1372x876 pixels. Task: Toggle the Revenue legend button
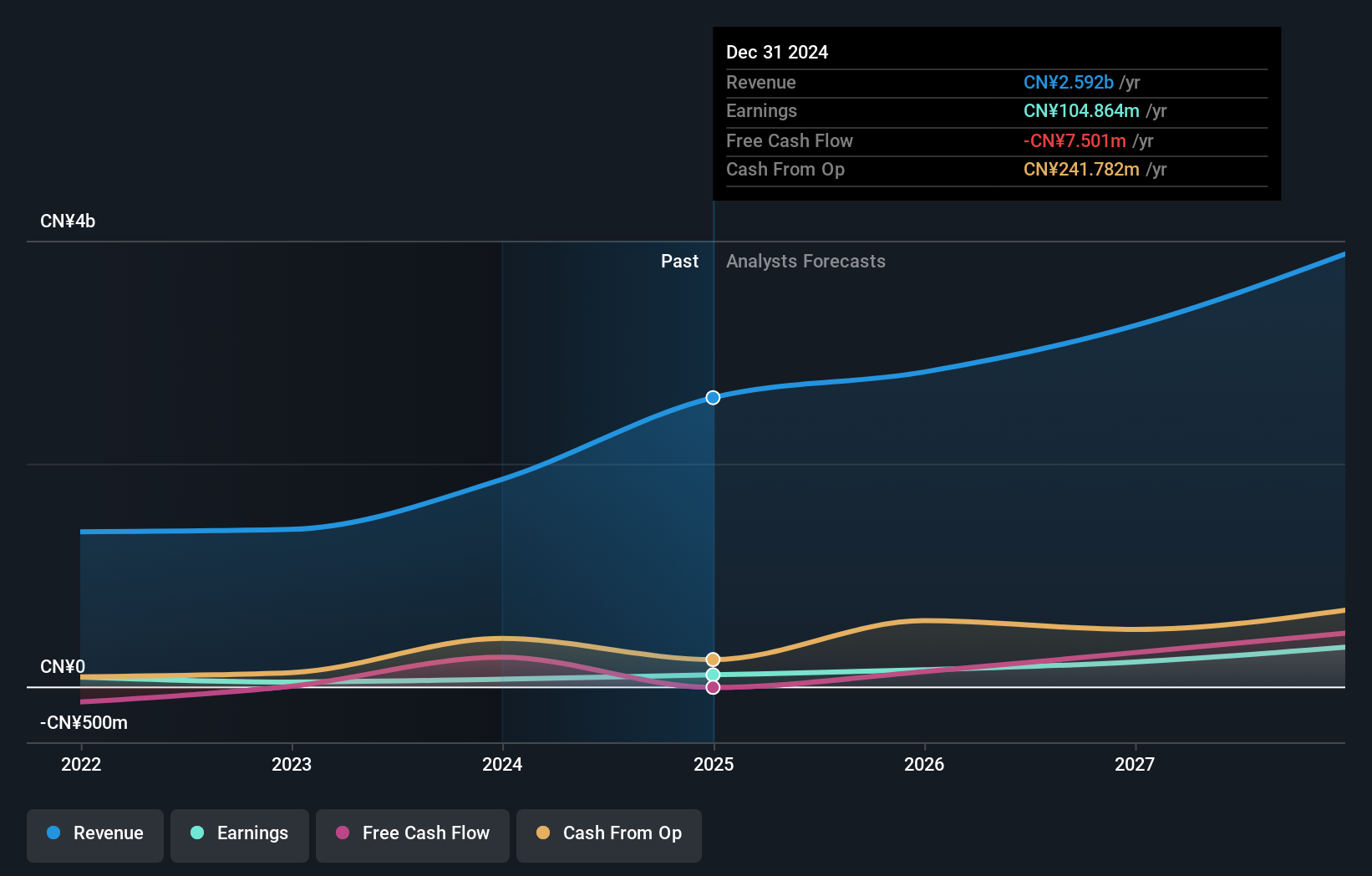95,835
